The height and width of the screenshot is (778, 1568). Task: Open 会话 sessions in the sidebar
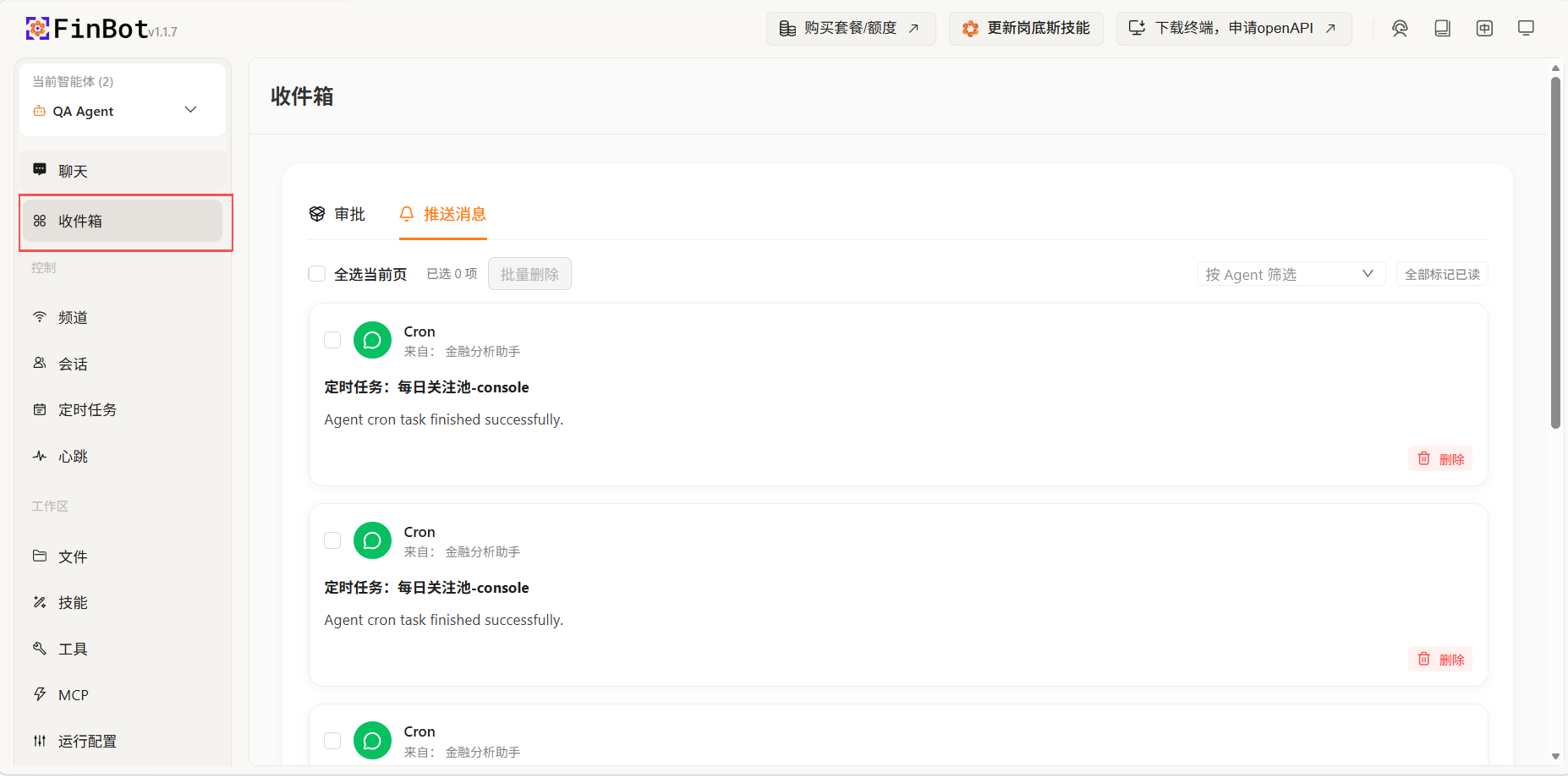[123, 364]
